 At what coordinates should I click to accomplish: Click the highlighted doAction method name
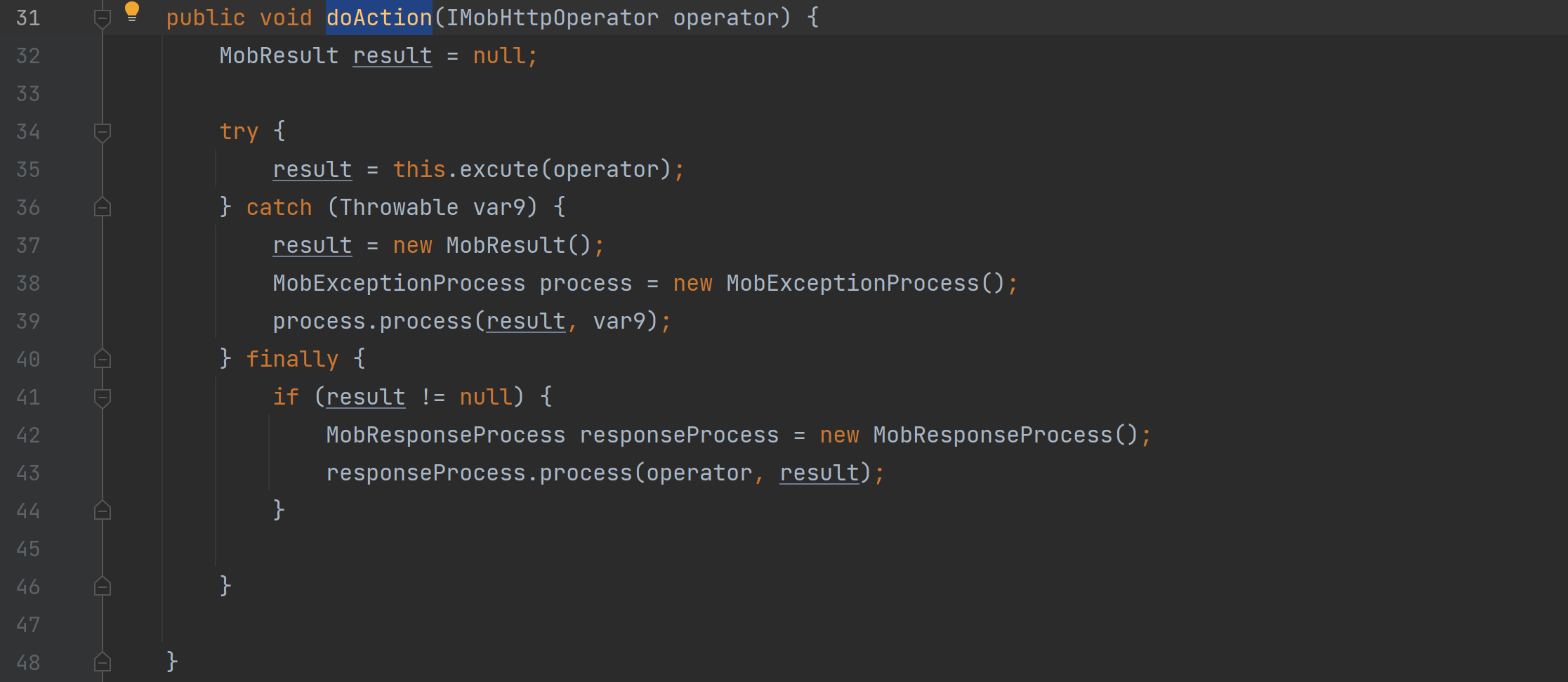tap(378, 18)
